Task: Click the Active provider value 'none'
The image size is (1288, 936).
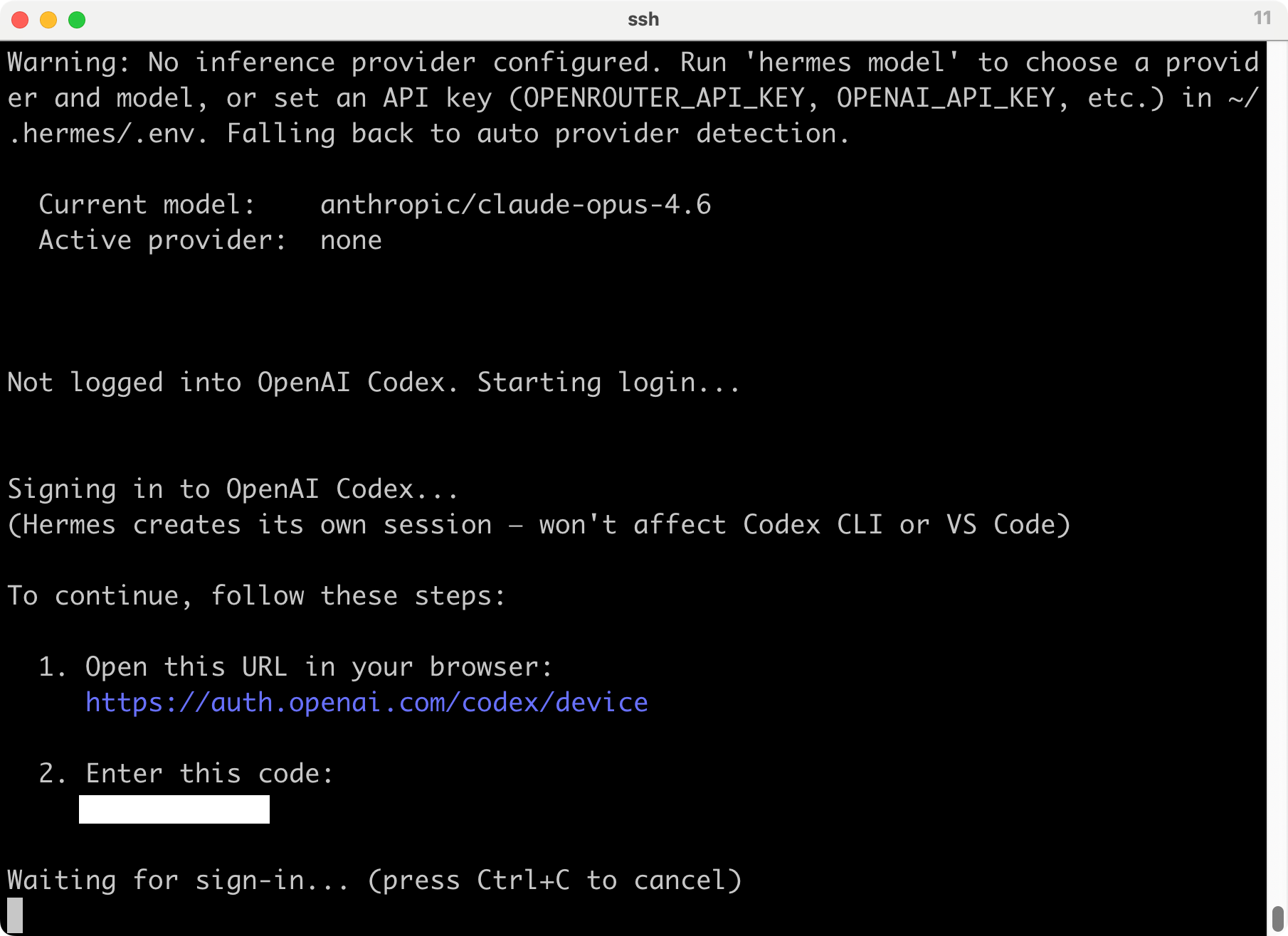Action: [351, 240]
